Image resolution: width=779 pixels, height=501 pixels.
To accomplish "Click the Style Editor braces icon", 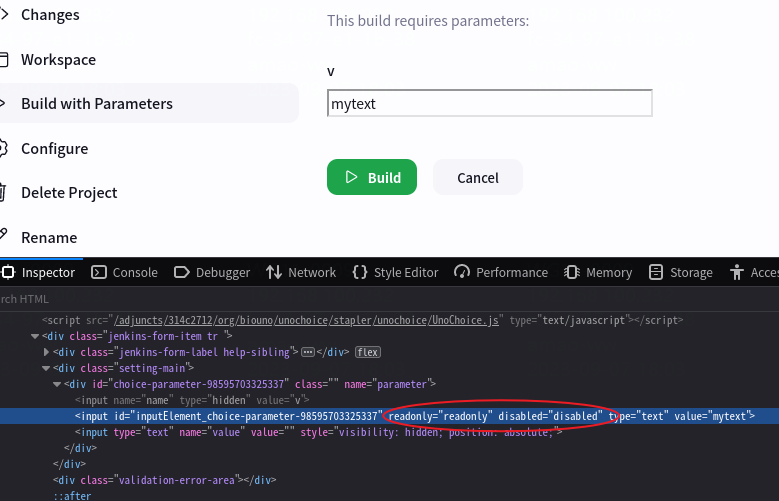I will pyautogui.click(x=360, y=272).
